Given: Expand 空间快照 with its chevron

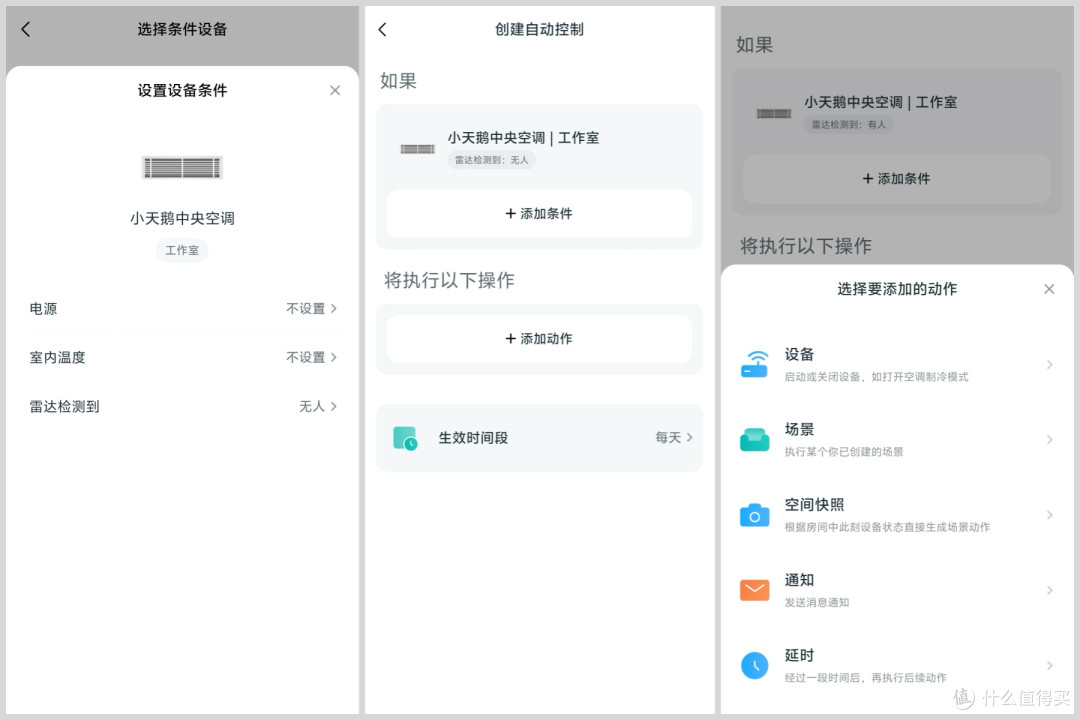Looking at the screenshot, I should [x=1050, y=515].
